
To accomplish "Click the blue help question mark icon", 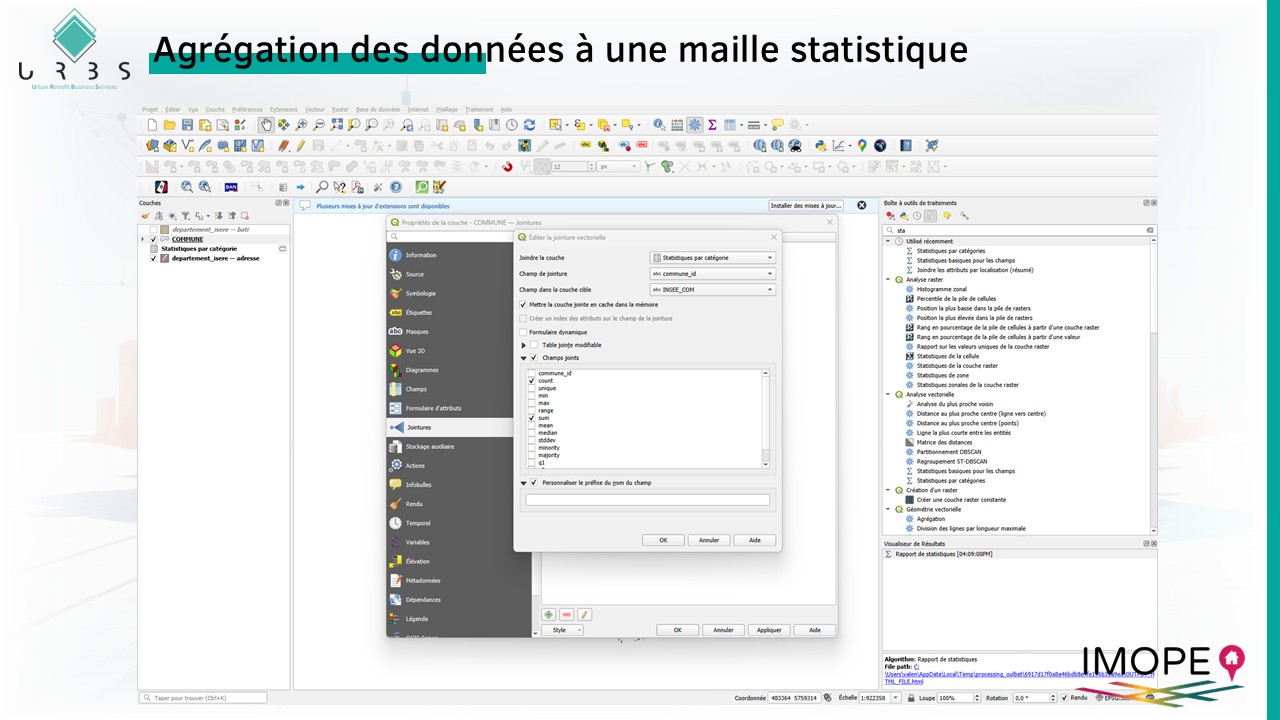I will click(x=396, y=187).
